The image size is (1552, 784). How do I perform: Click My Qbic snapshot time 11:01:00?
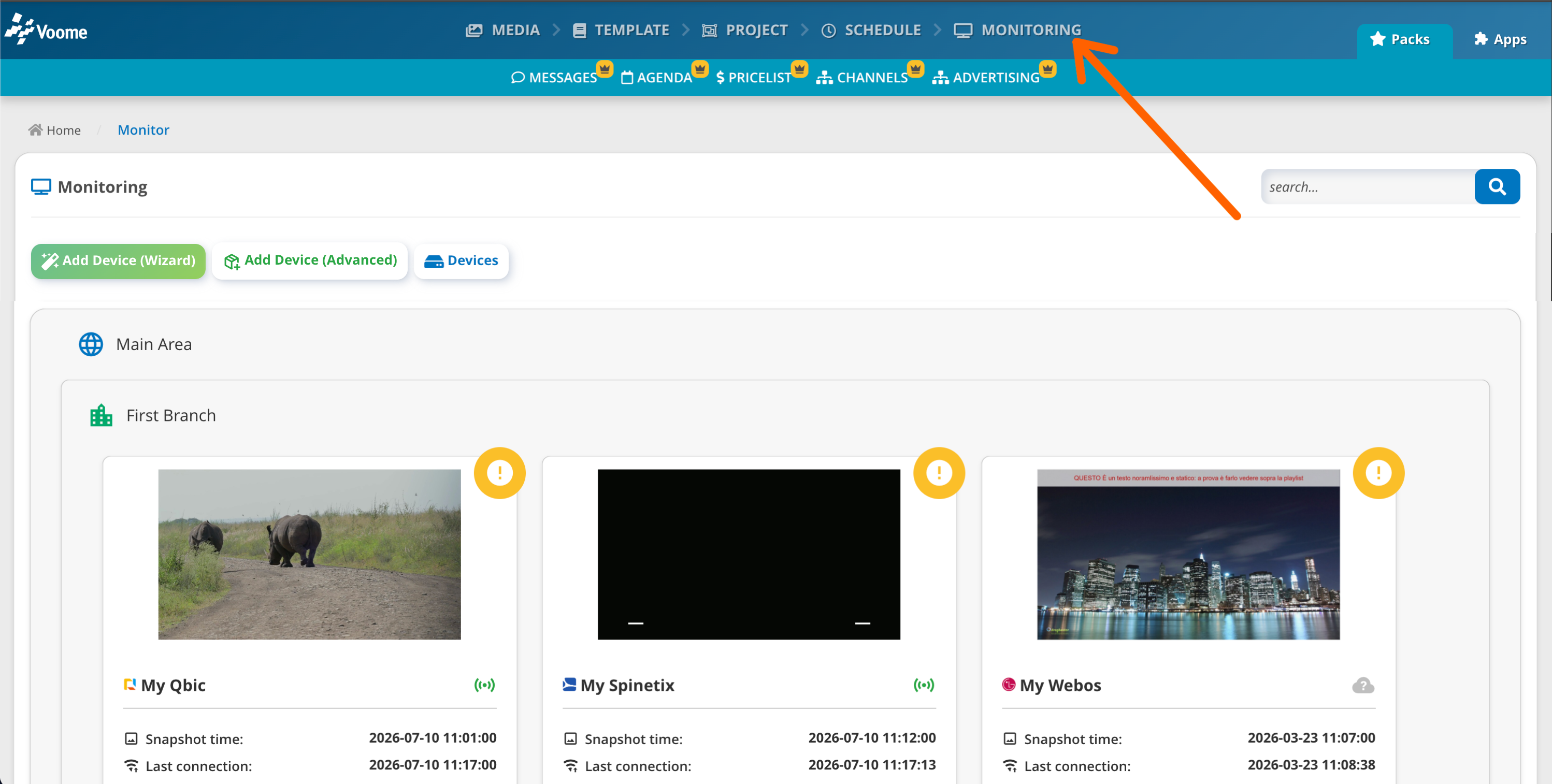click(x=433, y=738)
